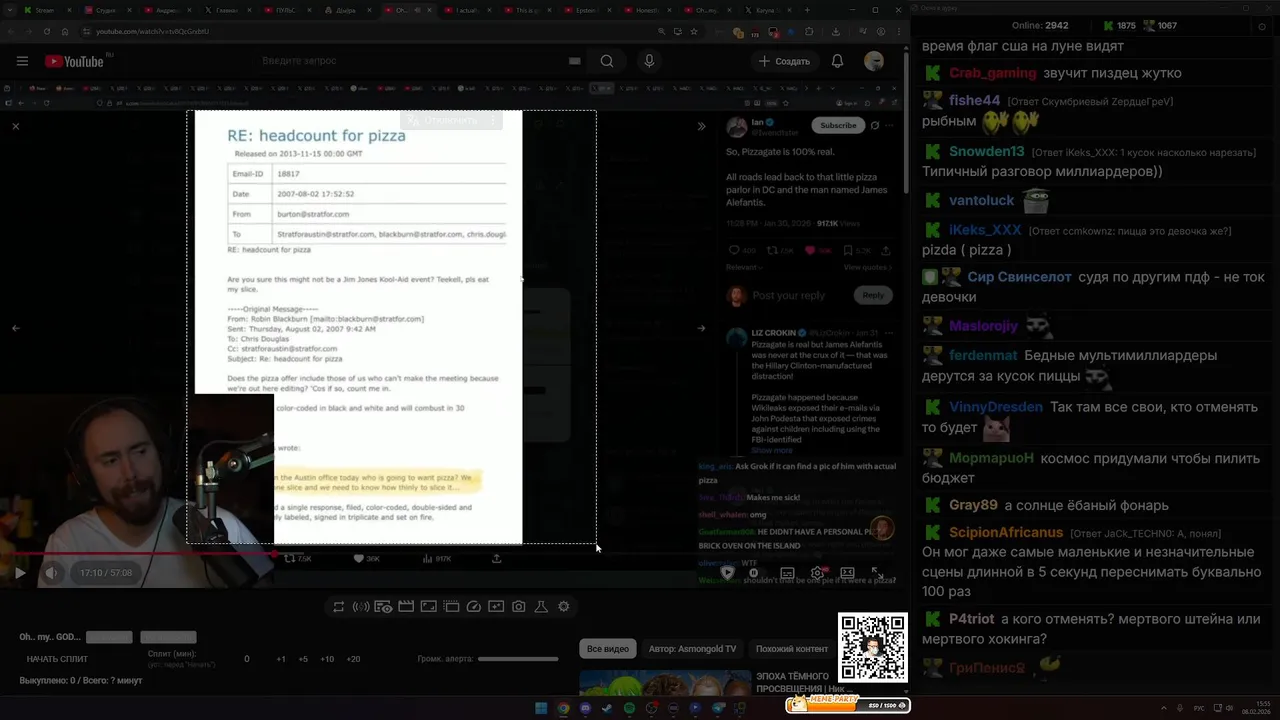Select the 'Все видео' filter chip
This screenshot has width=1280, height=720.
point(608,648)
